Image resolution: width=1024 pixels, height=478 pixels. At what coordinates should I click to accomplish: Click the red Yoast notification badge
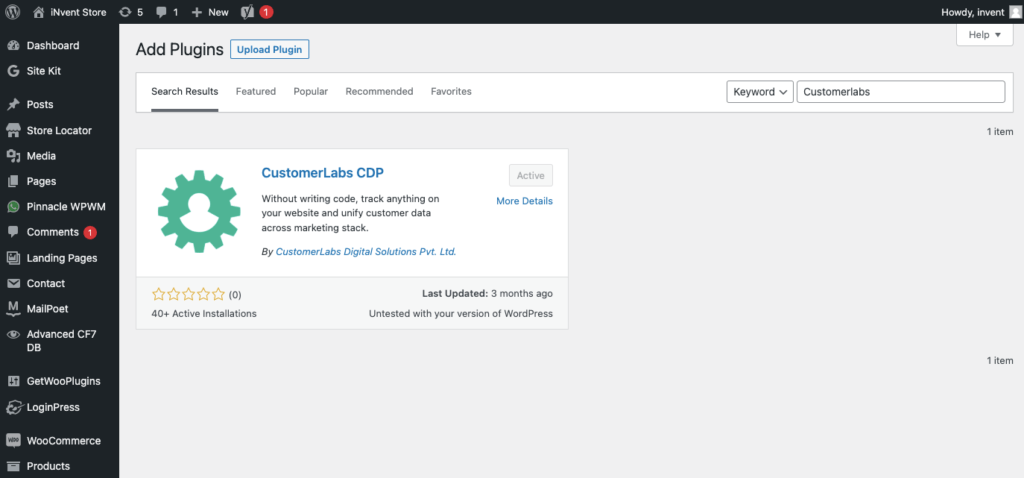point(266,12)
